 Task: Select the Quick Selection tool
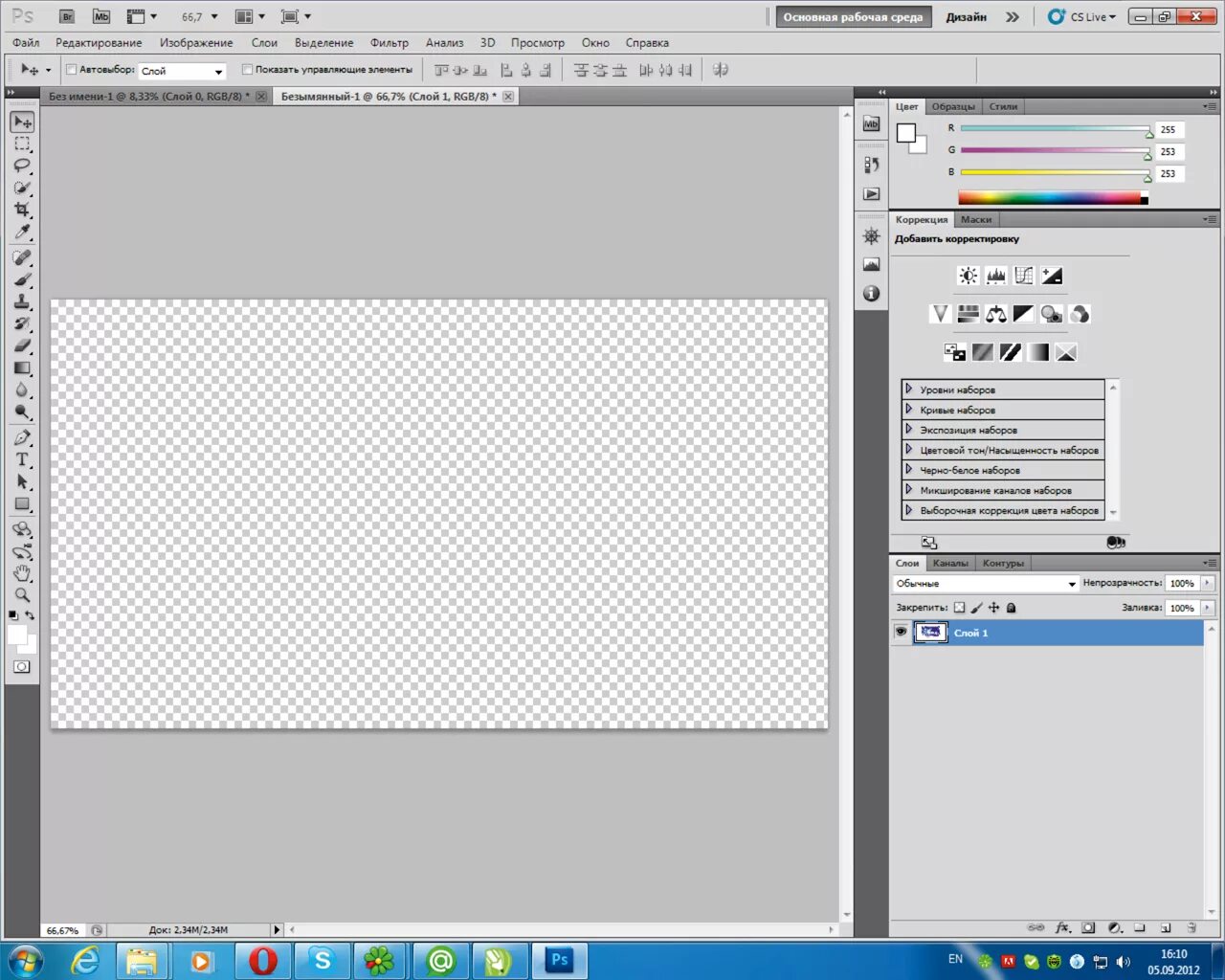point(23,188)
